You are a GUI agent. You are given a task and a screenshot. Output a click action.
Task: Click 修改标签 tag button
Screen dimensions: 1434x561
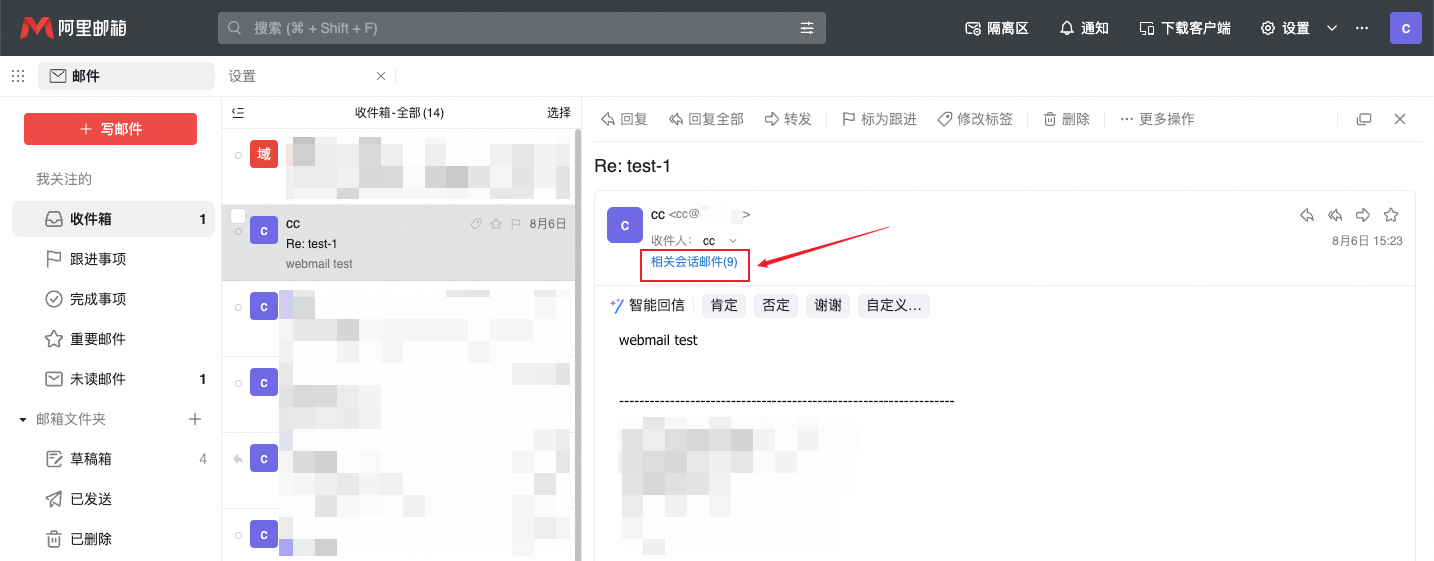[975, 119]
